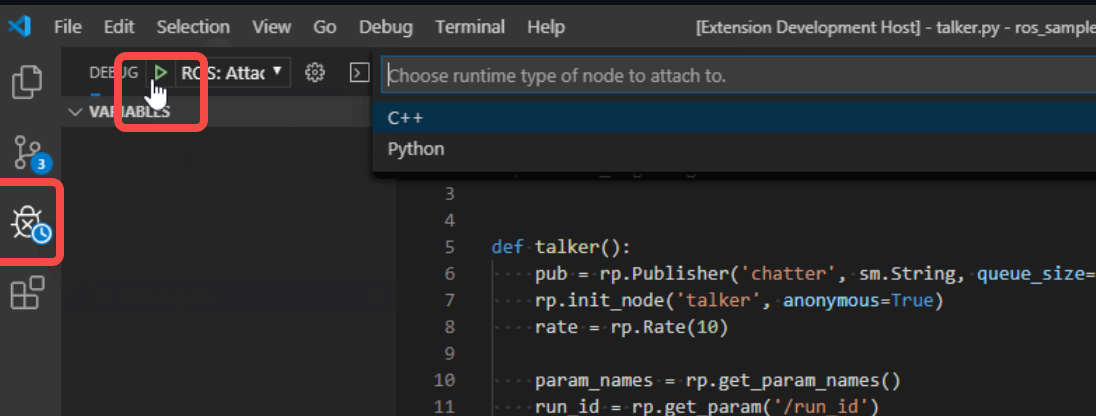The image size is (1096, 416).
Task: Open the Terminal menu
Action: click(x=470, y=27)
